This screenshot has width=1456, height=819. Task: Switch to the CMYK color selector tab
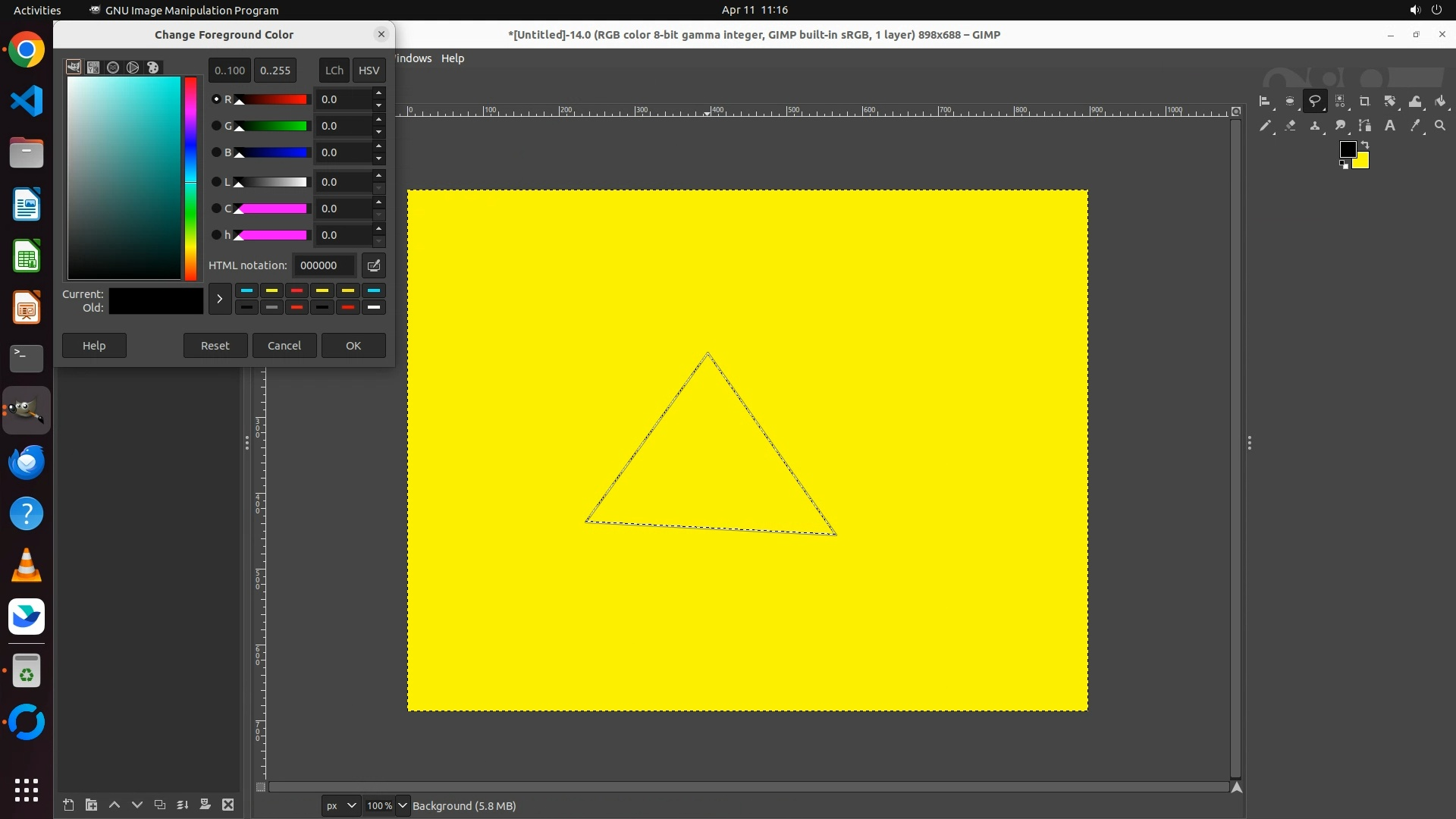tap(93, 67)
